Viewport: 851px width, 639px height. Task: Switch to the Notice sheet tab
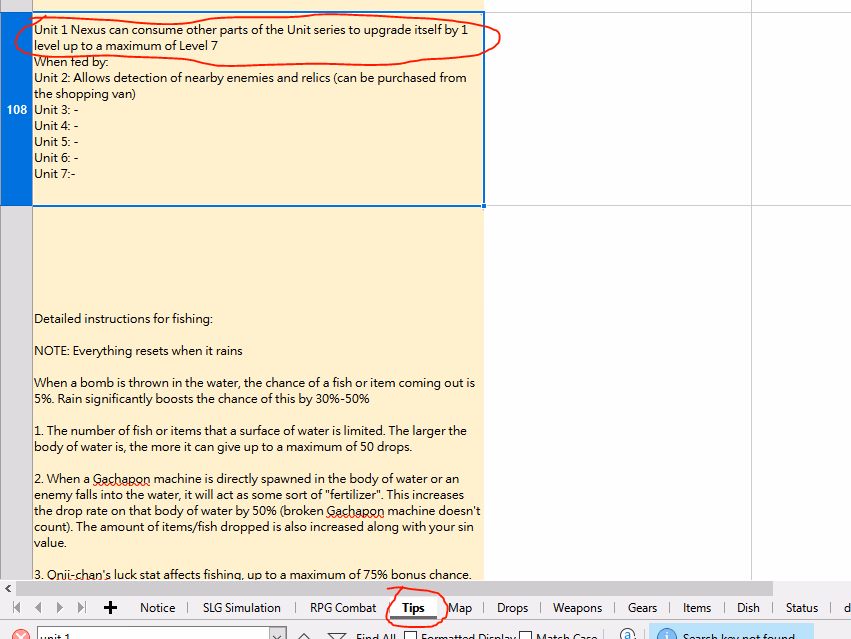pos(157,607)
